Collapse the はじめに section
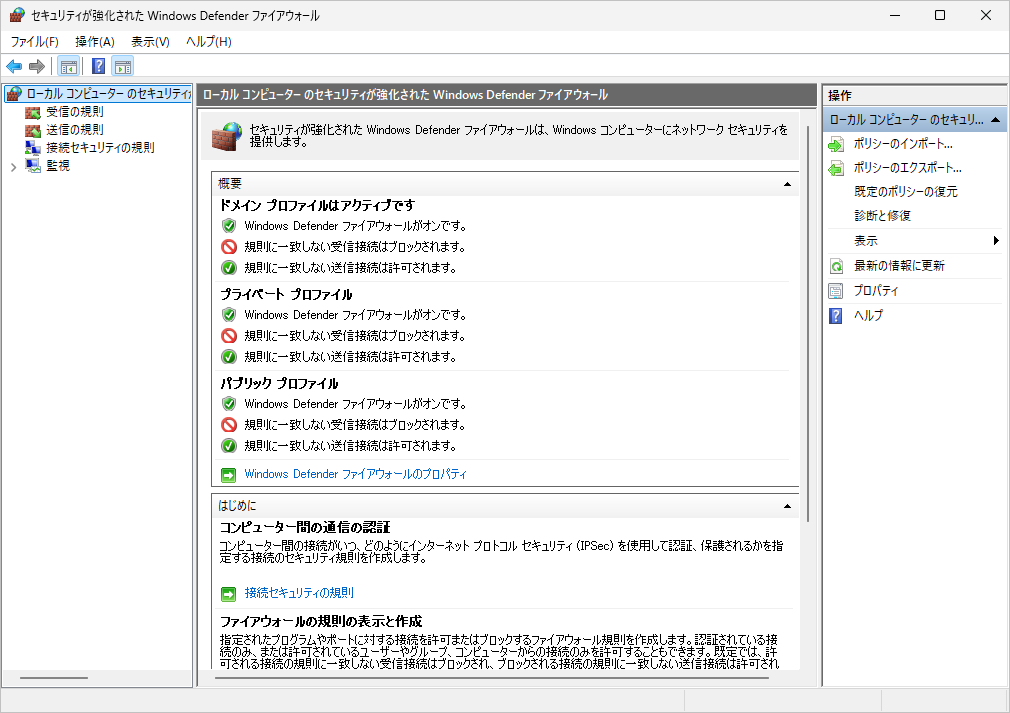This screenshot has width=1010, height=713. pyautogui.click(x=787, y=506)
